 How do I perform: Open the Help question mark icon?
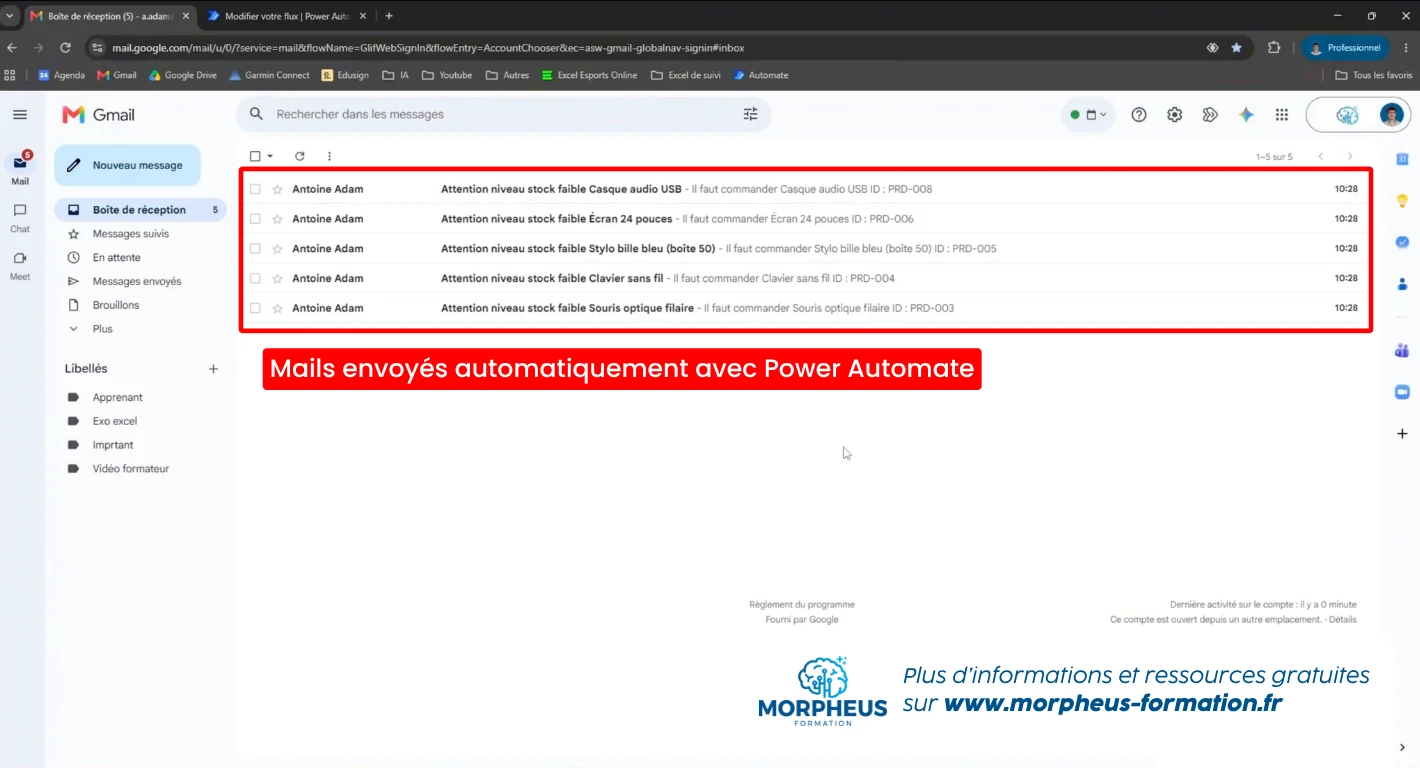pos(1139,115)
